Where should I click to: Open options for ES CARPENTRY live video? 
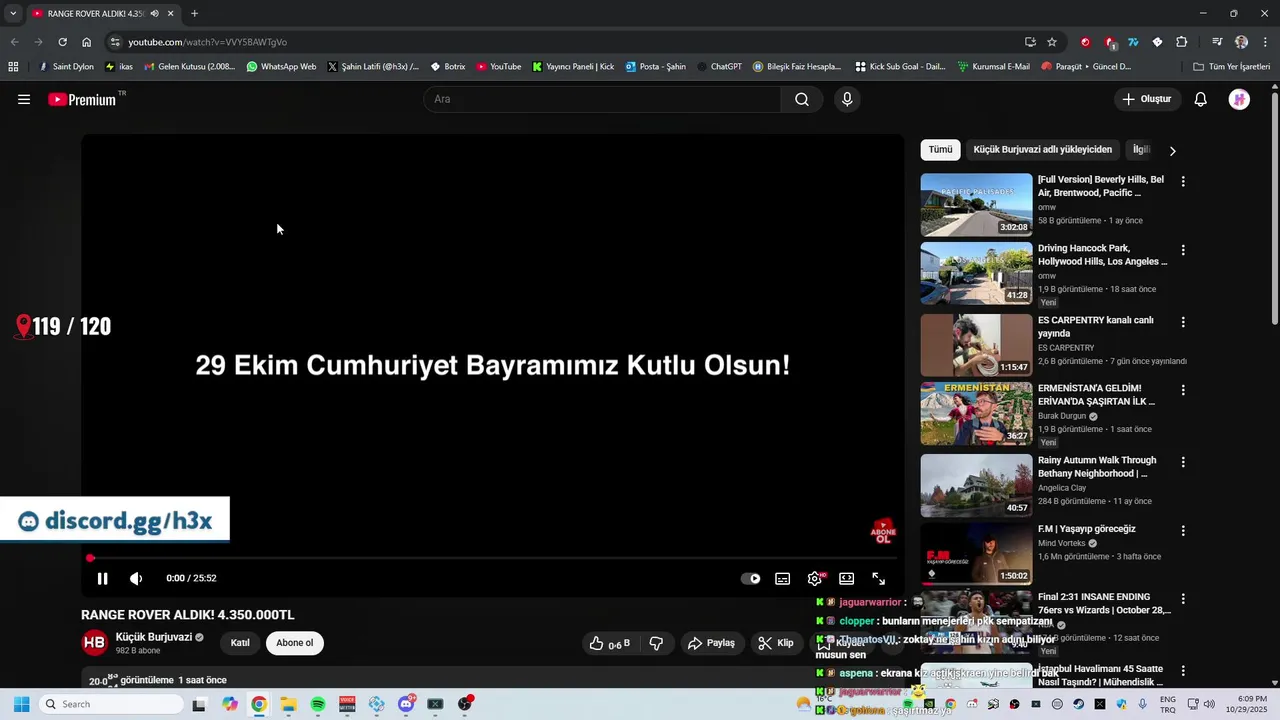1183,322
